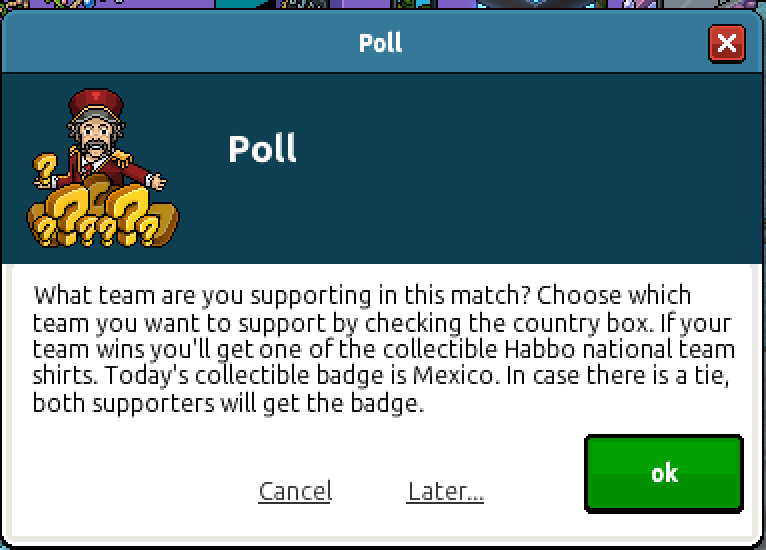Click the Poll title in the window title bar
The height and width of the screenshot is (550, 766).
381,43
